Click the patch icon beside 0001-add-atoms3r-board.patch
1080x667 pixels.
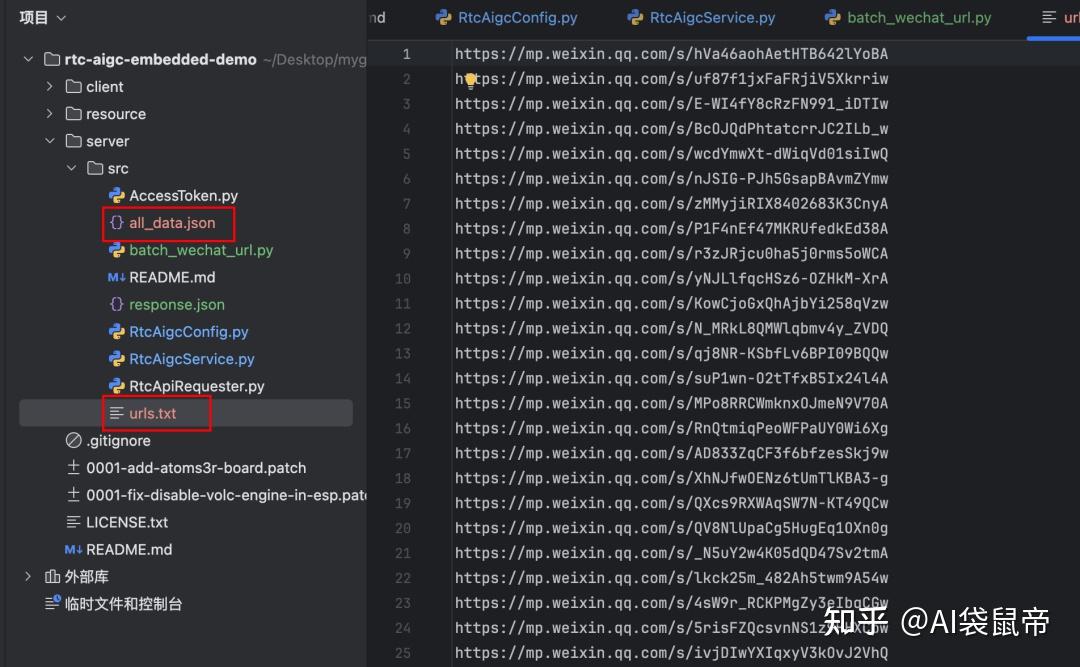pyautogui.click(x=74, y=468)
